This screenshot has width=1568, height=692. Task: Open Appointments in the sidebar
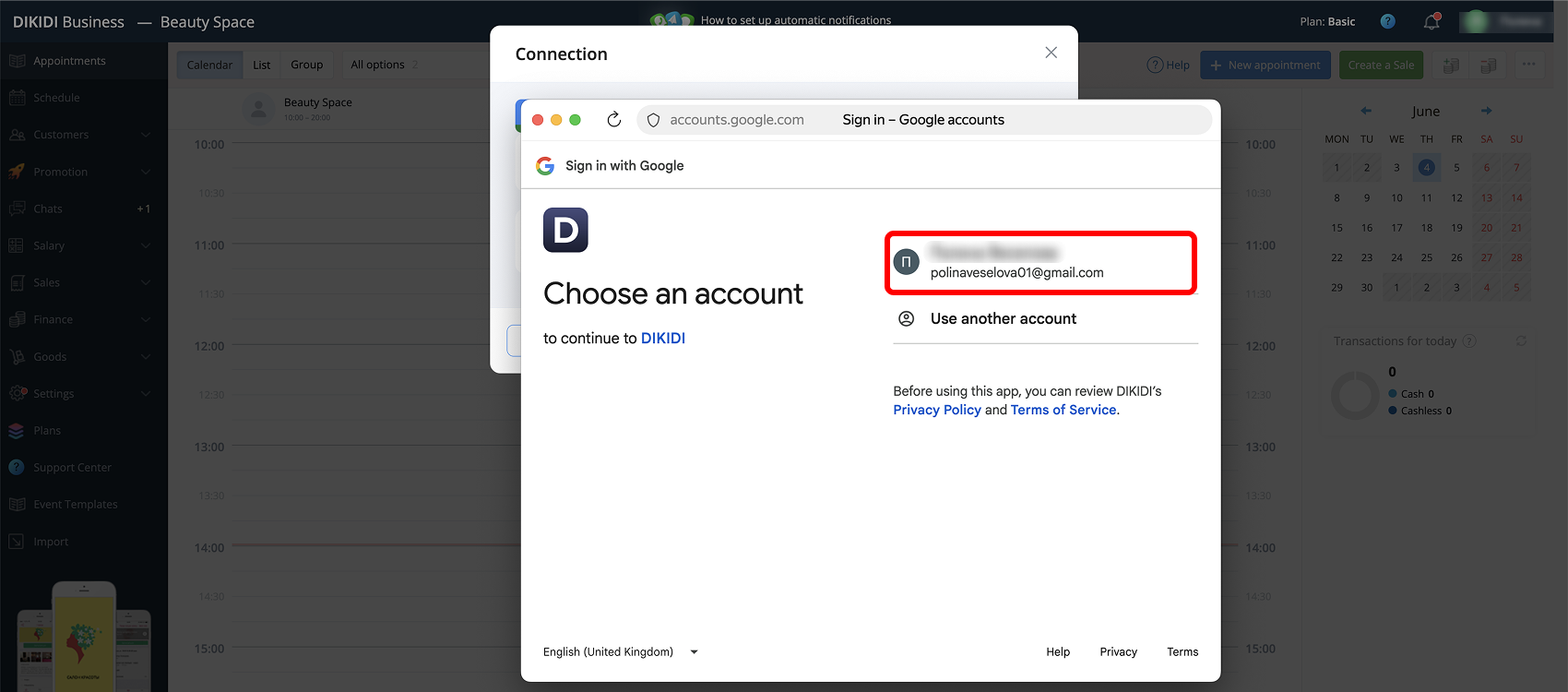click(83, 61)
